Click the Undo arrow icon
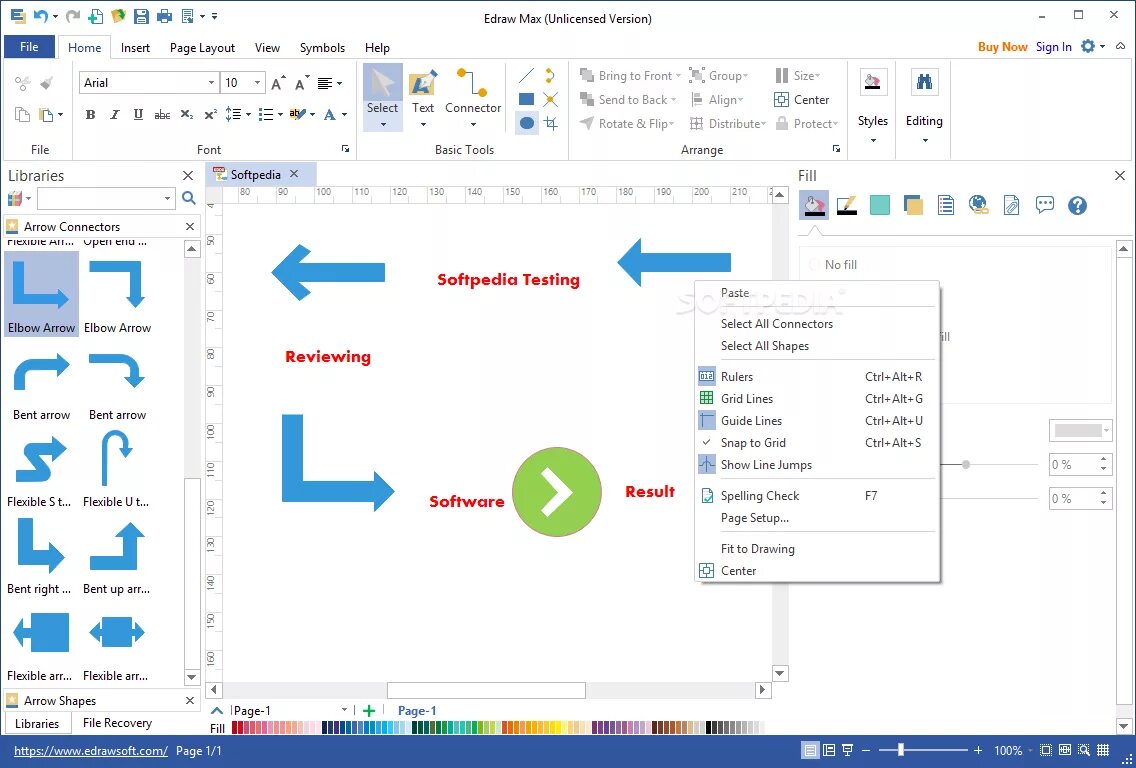The height and width of the screenshot is (768, 1136). [x=41, y=15]
